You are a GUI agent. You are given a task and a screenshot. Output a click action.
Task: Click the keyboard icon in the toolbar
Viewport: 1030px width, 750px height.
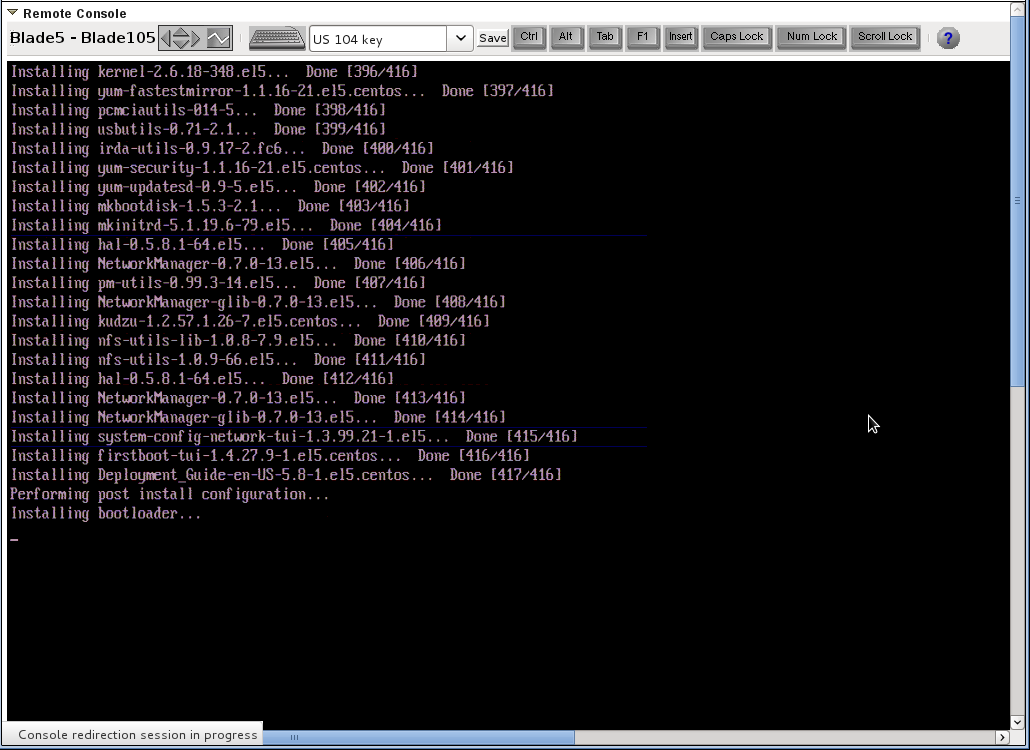click(x=277, y=38)
